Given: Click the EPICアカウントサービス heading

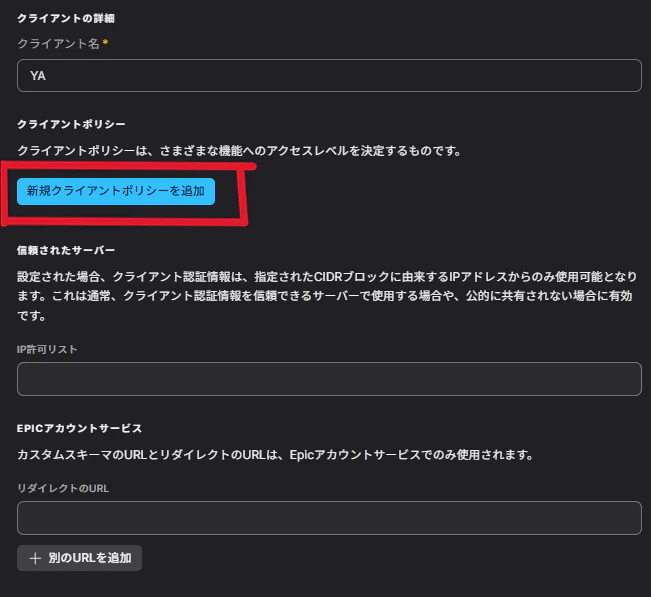Looking at the screenshot, I should [x=79, y=428].
